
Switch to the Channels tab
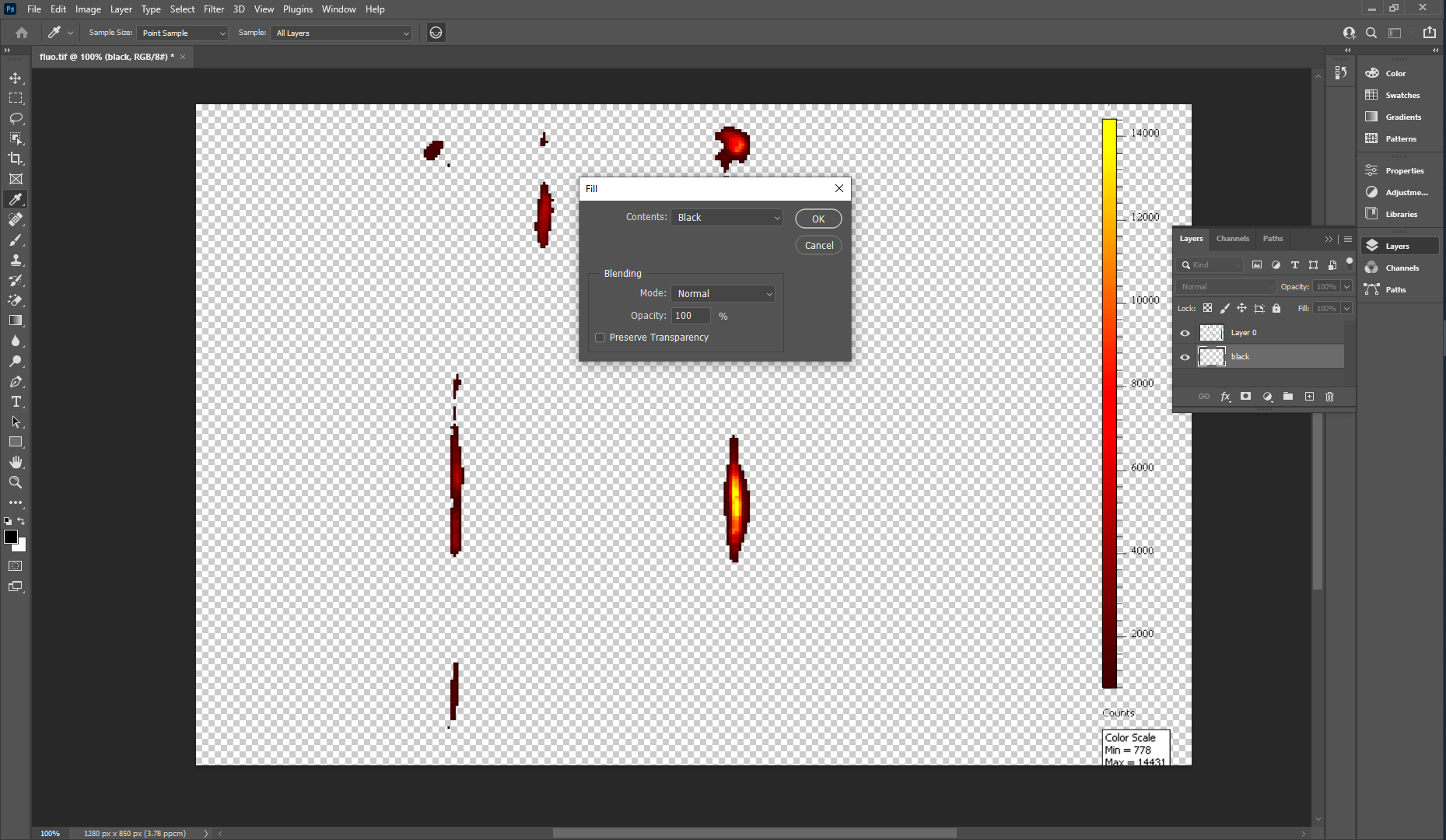pyautogui.click(x=1232, y=239)
